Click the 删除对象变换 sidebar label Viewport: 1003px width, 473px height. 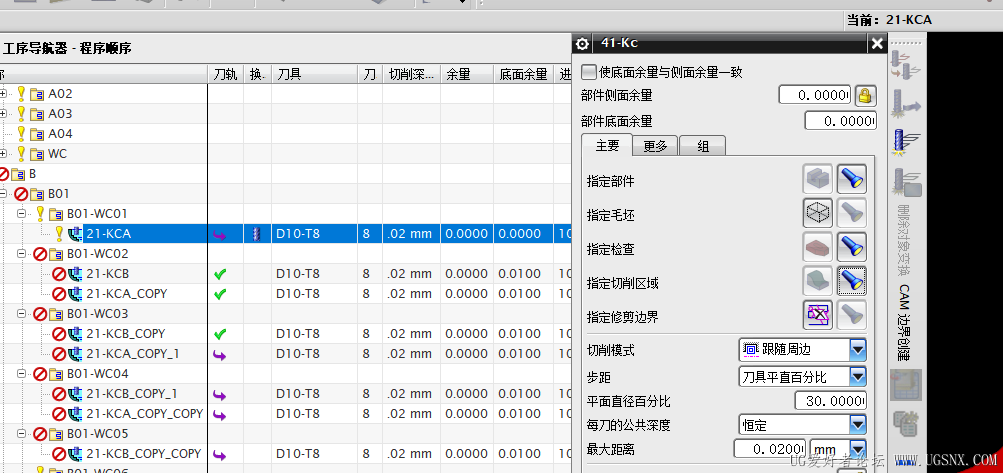pyautogui.click(x=904, y=240)
